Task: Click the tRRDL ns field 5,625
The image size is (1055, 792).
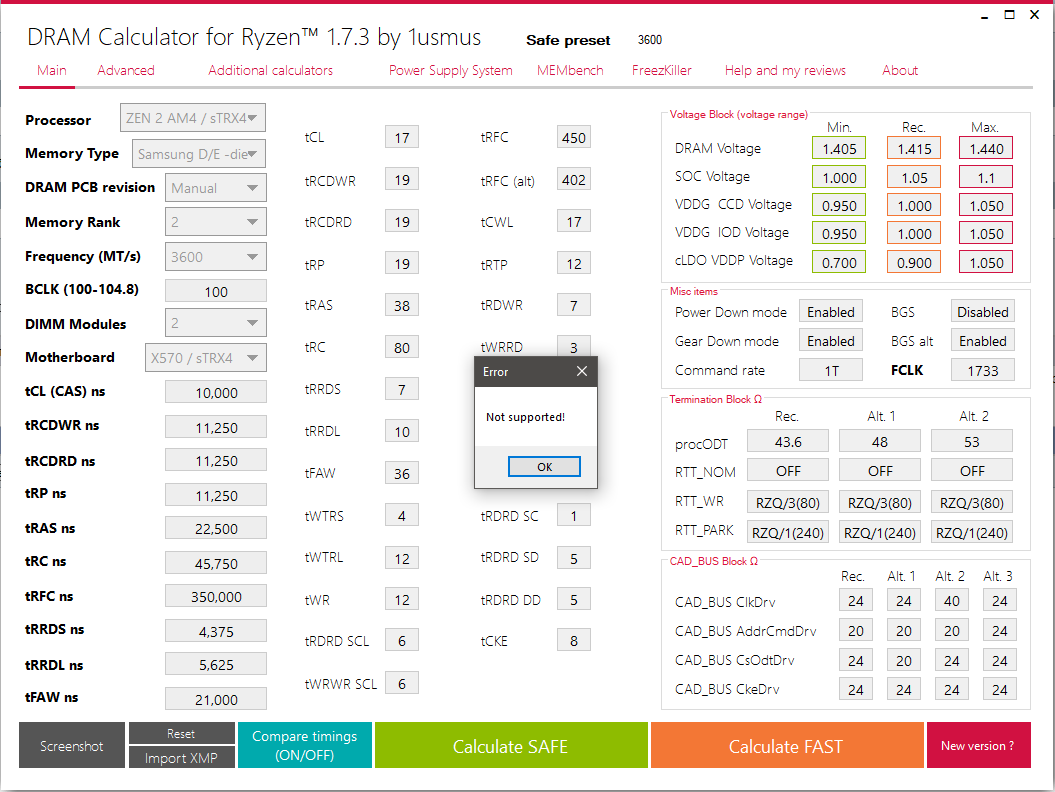Action: [x=216, y=664]
